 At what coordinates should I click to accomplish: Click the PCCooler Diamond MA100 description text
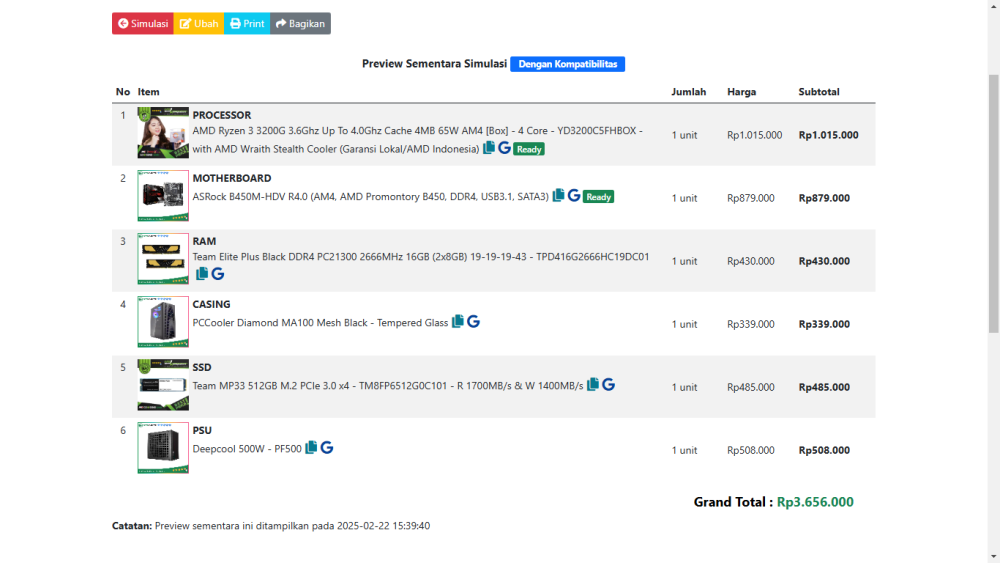320,323
